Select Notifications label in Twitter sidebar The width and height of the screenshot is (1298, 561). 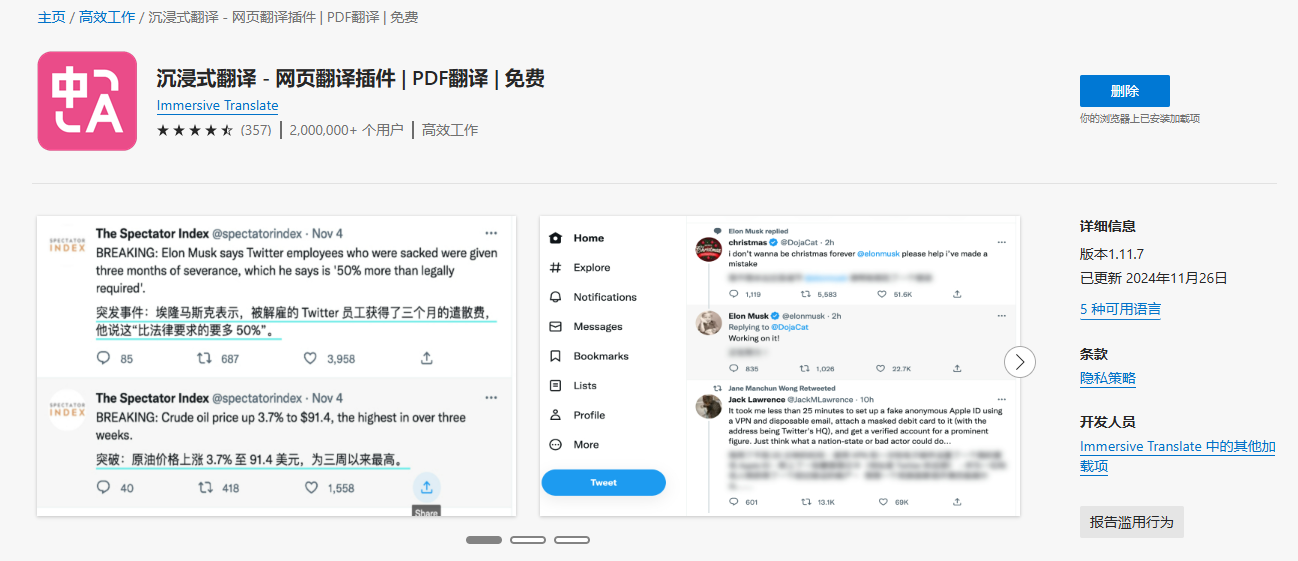click(x=605, y=297)
